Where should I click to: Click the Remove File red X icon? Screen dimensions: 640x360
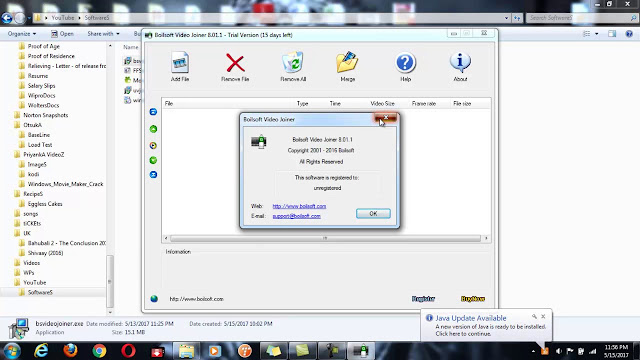tap(235, 63)
